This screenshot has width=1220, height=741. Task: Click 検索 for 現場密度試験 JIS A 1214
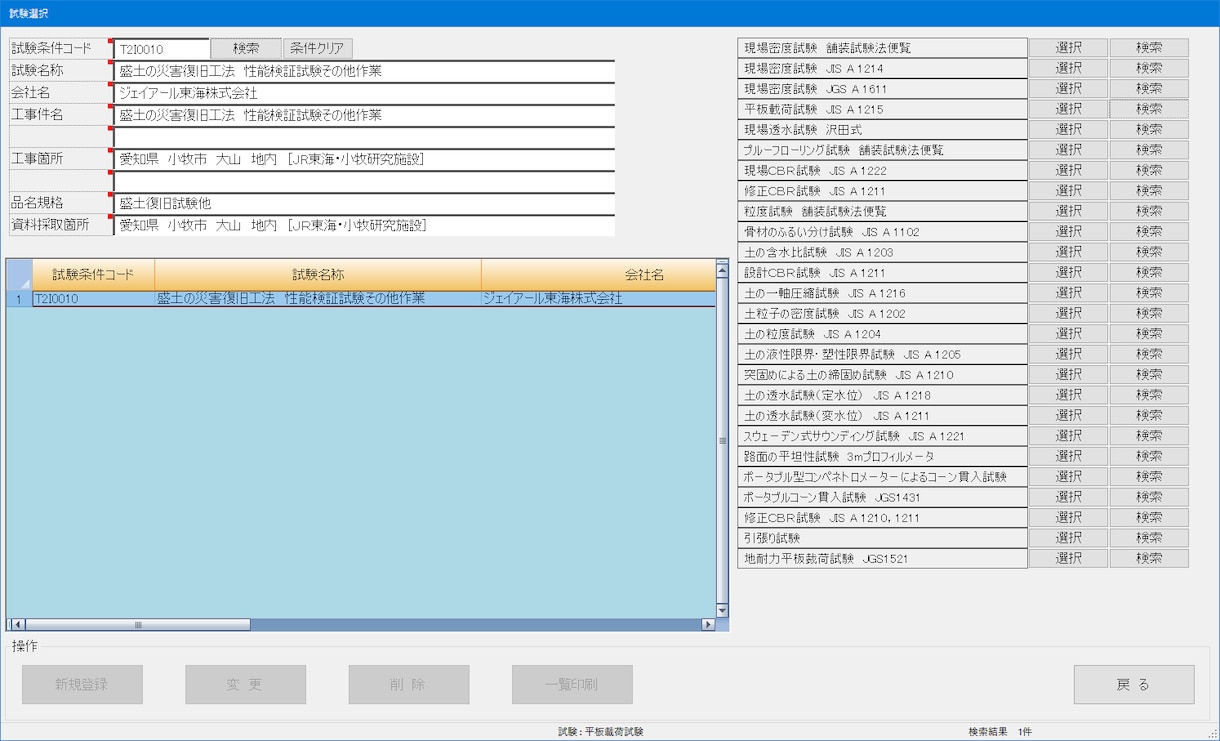[x=1149, y=69]
